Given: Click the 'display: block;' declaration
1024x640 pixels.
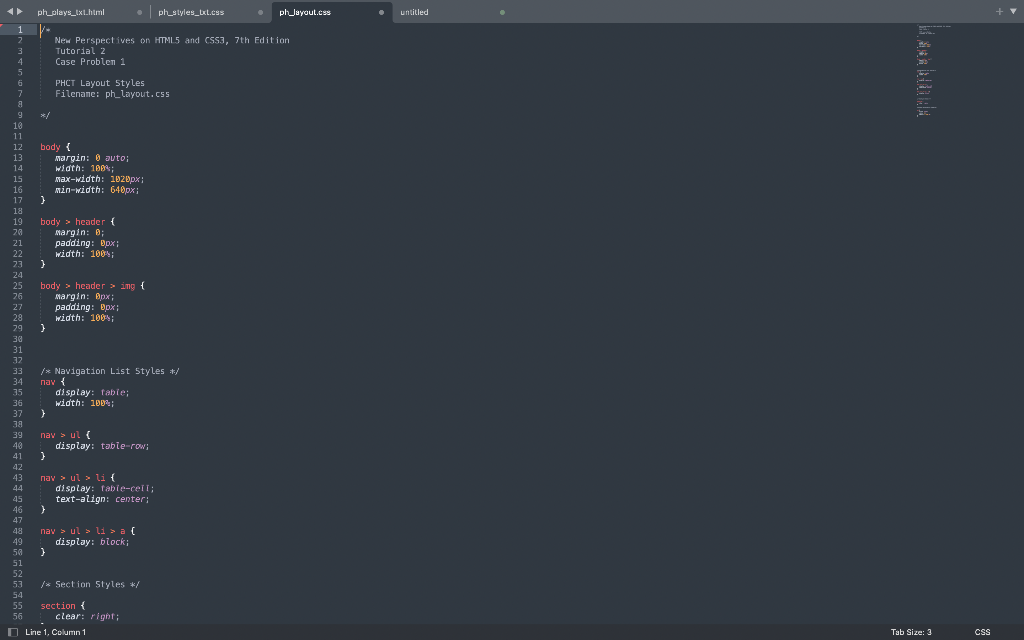Looking at the screenshot, I should [92, 542].
